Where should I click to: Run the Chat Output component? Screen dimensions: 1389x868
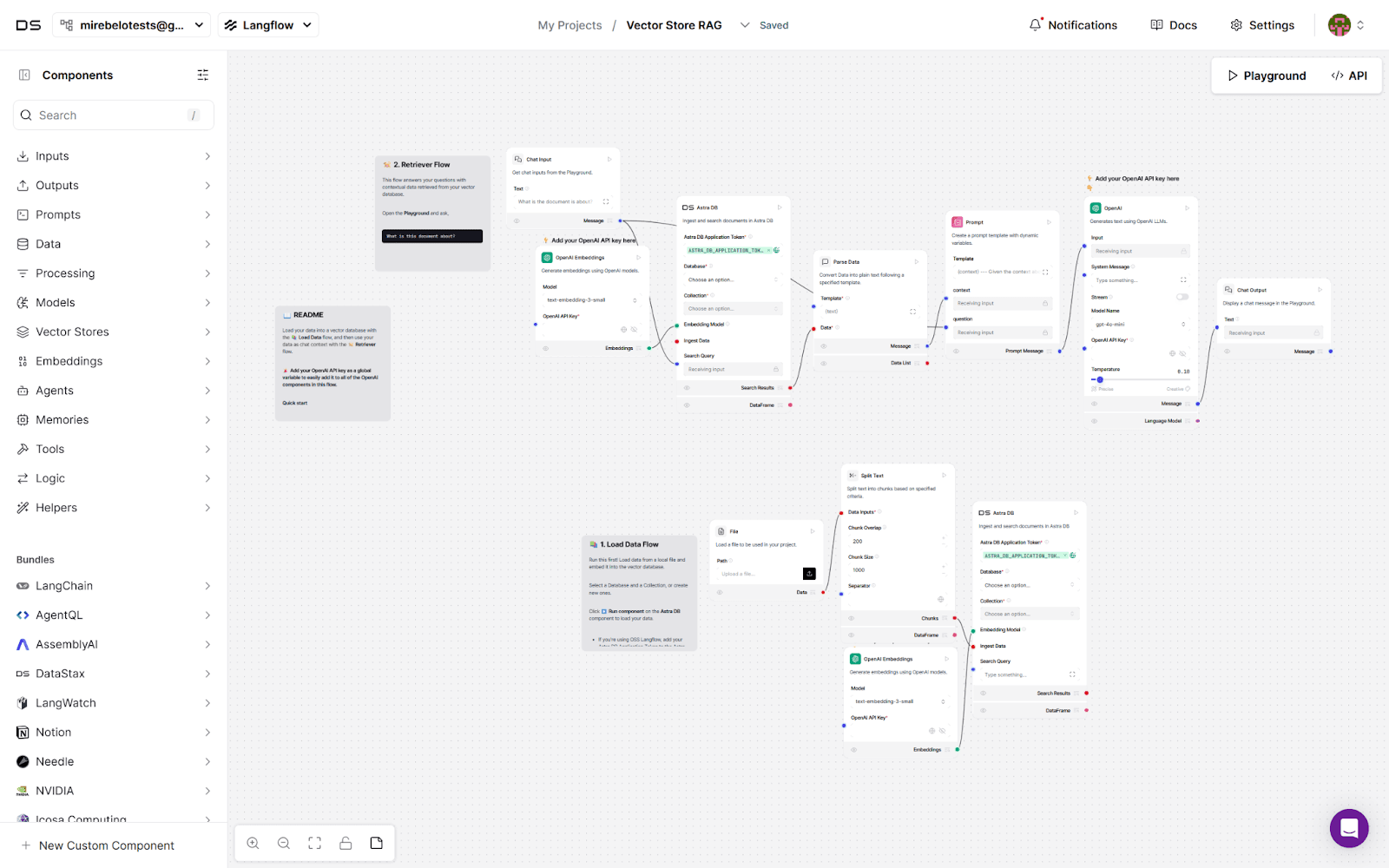click(1320, 290)
